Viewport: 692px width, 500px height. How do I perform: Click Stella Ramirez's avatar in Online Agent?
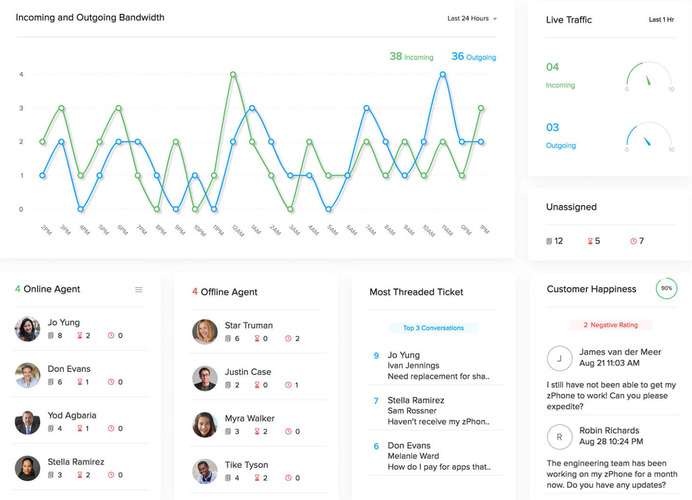pos(27,468)
